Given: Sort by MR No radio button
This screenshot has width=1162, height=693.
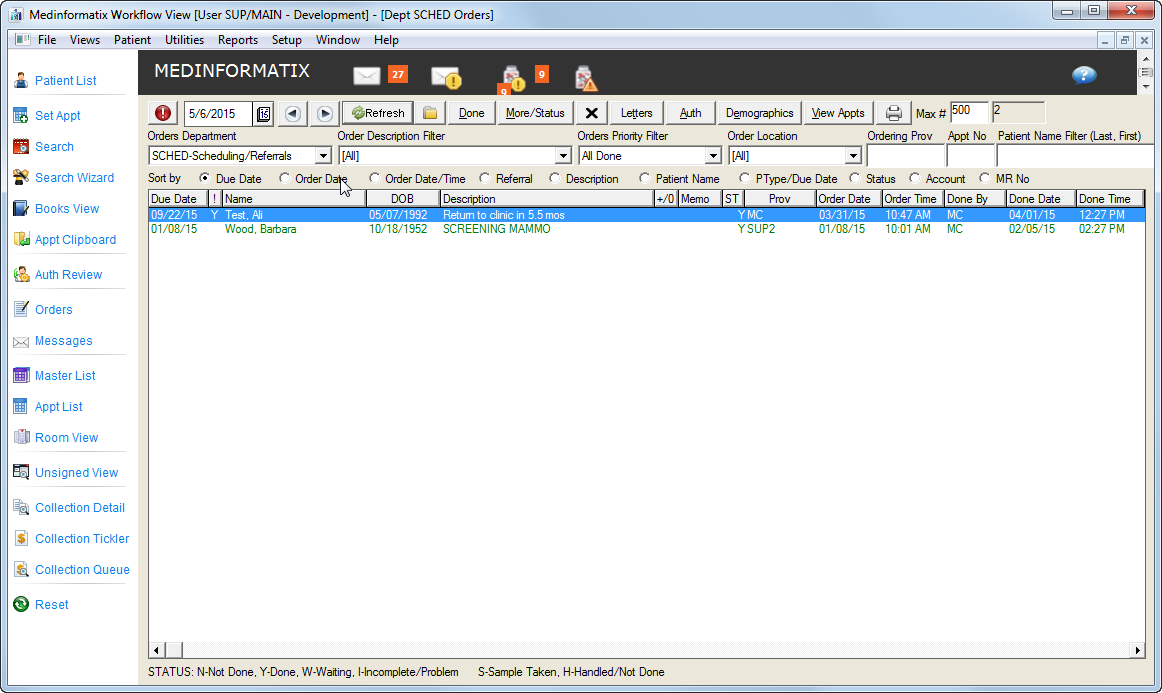Looking at the screenshot, I should pos(984,179).
